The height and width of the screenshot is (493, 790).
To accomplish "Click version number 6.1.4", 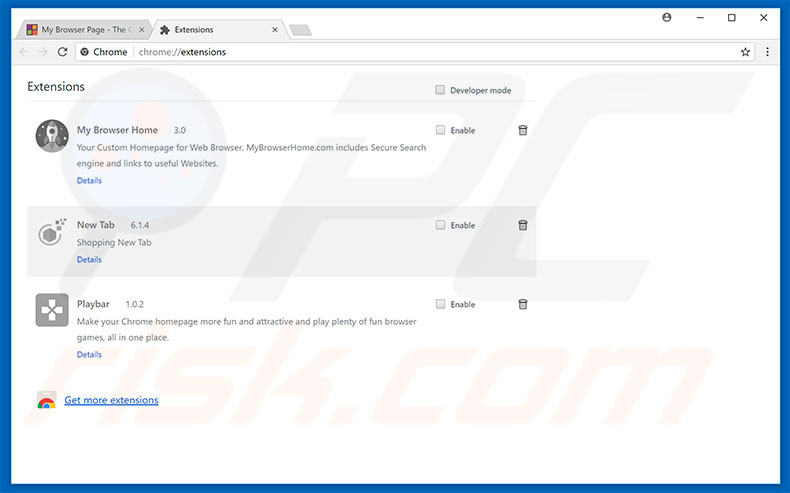I will pos(140,225).
